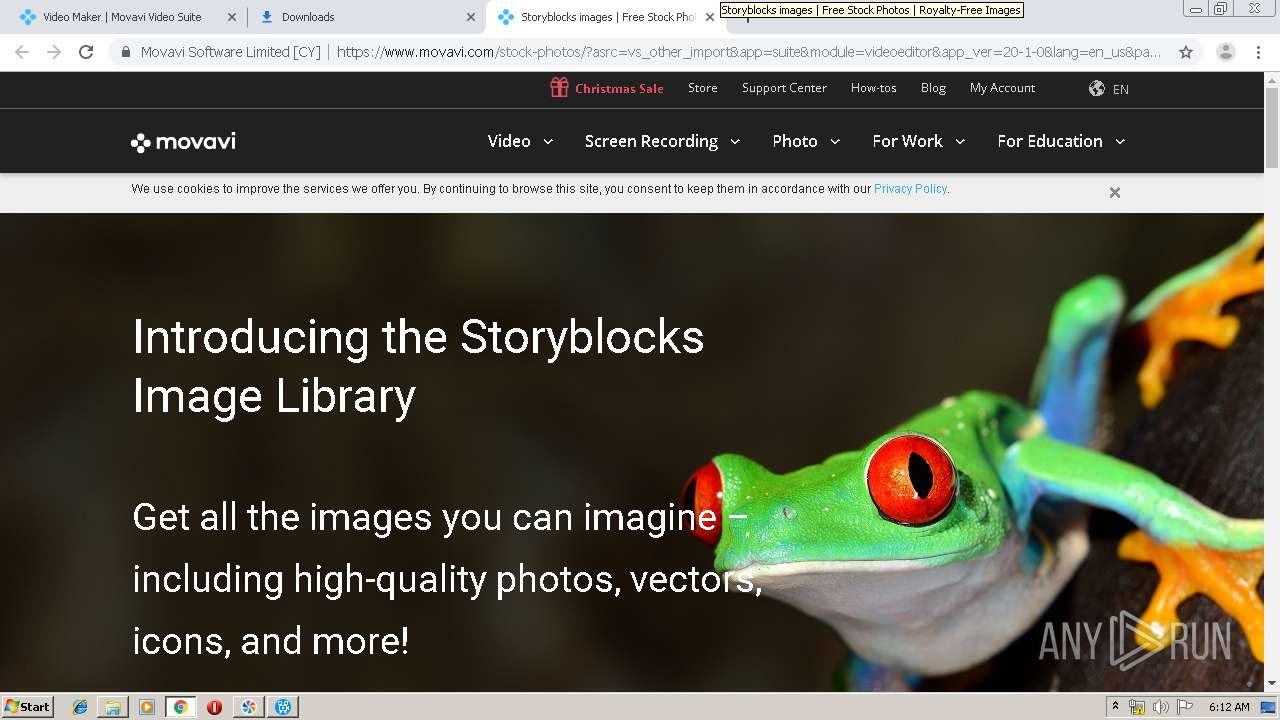Close the Video Maker Movavi tab

pos(232,17)
